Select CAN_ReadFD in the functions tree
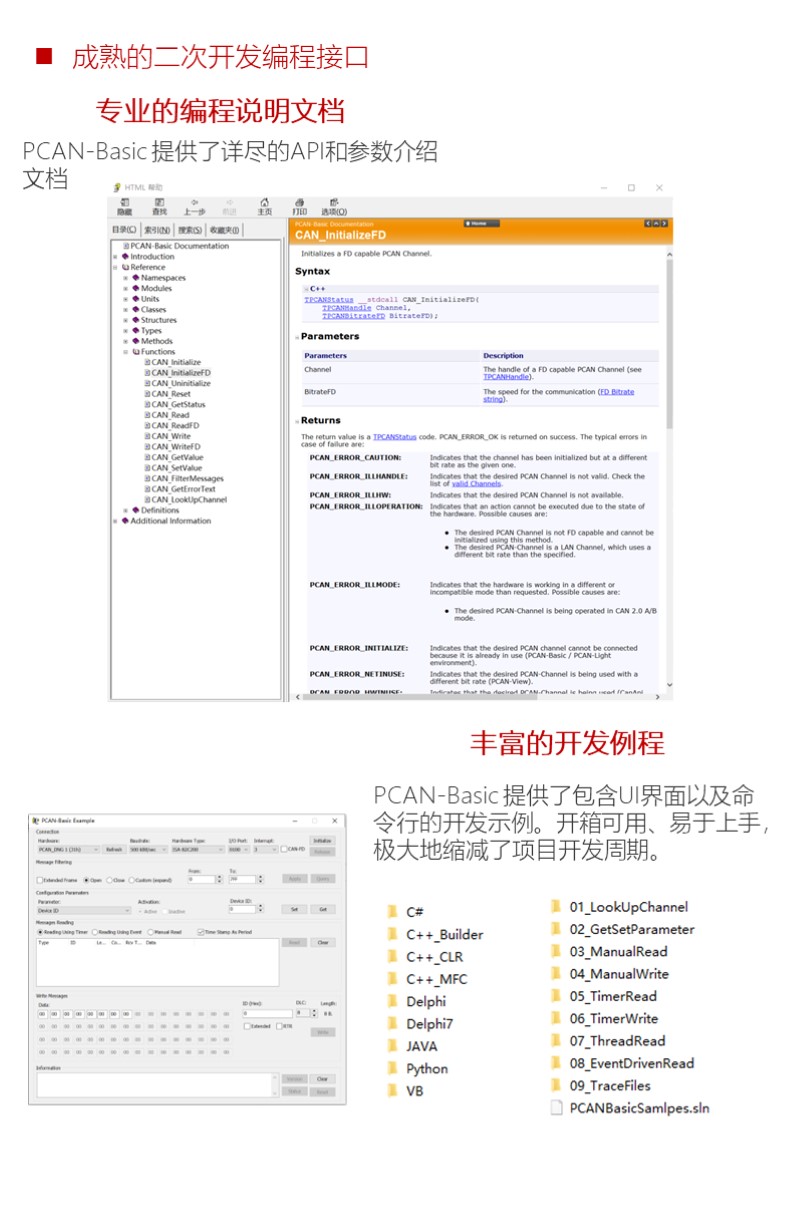Screen dimensions: 800x1209 [x=175, y=426]
